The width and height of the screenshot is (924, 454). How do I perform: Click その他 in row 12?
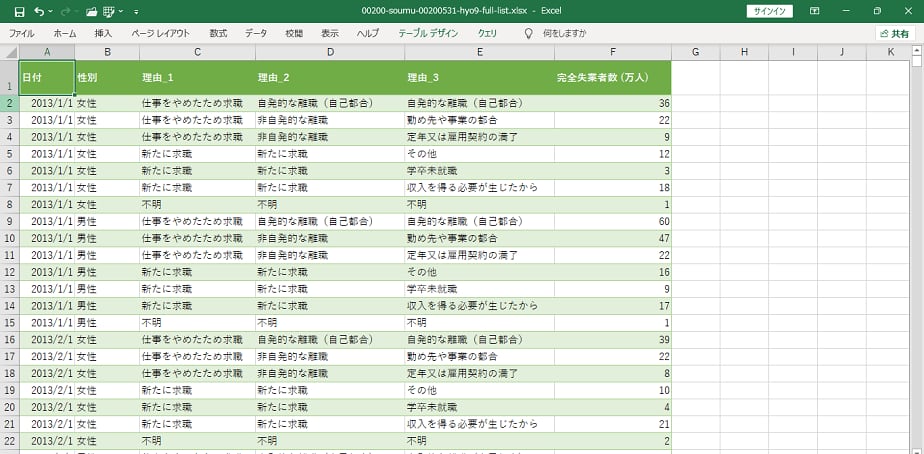click(x=421, y=272)
